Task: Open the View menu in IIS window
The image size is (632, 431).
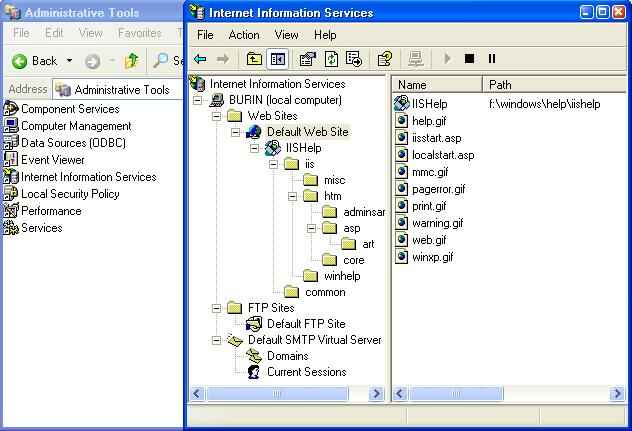Action: (x=286, y=35)
